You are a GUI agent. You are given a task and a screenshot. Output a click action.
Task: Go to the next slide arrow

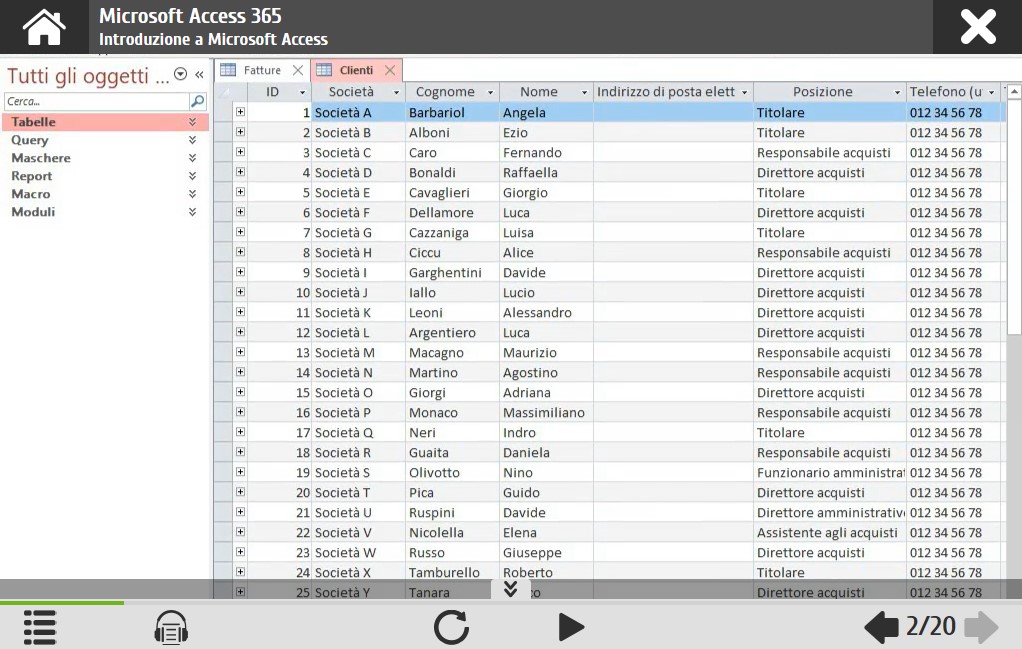coord(982,627)
